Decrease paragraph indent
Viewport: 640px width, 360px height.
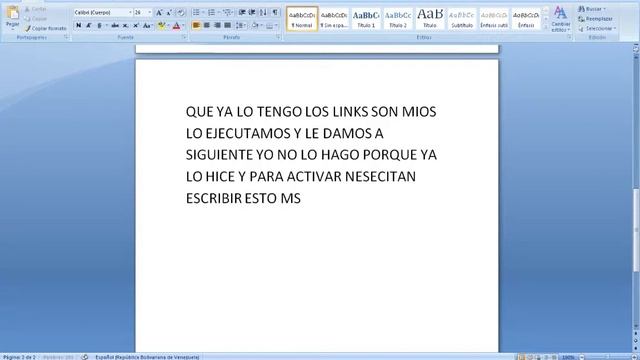click(x=242, y=13)
